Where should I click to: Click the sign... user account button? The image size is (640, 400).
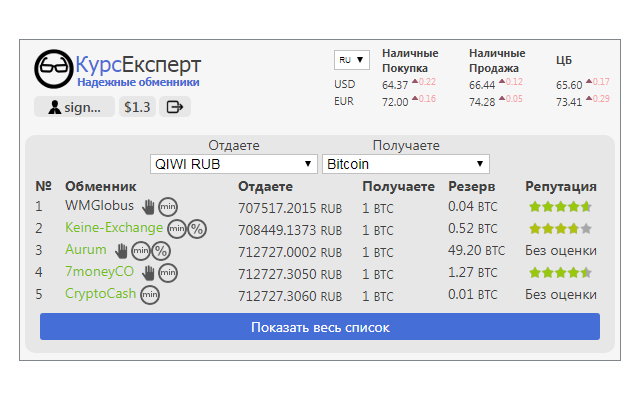[74, 107]
